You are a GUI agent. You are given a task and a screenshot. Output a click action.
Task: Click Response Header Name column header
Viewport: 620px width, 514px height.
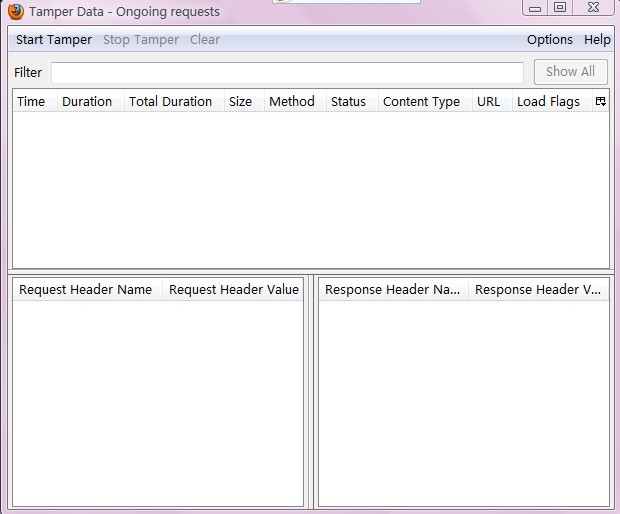pos(394,289)
